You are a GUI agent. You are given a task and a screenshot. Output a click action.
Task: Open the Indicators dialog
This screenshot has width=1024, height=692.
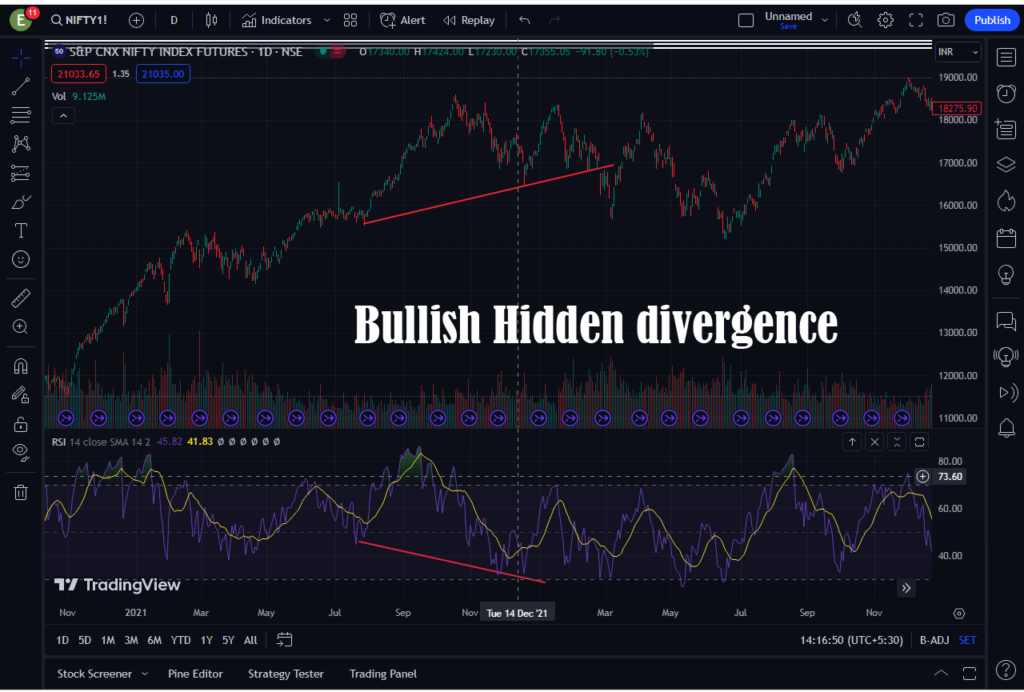[x=276, y=20]
